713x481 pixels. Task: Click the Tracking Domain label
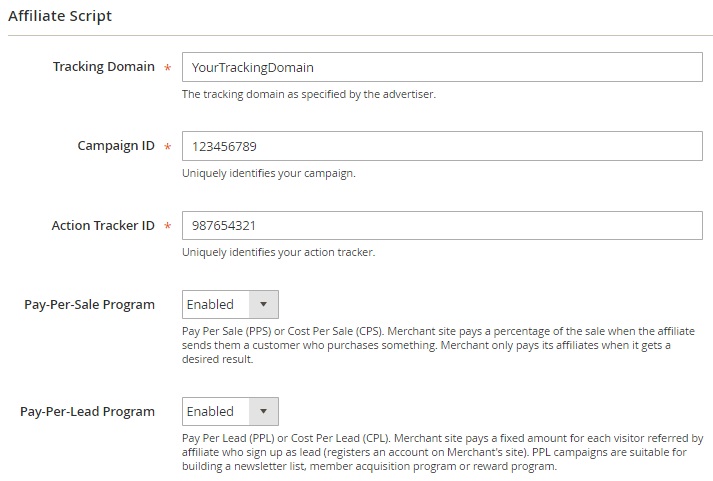coord(104,67)
